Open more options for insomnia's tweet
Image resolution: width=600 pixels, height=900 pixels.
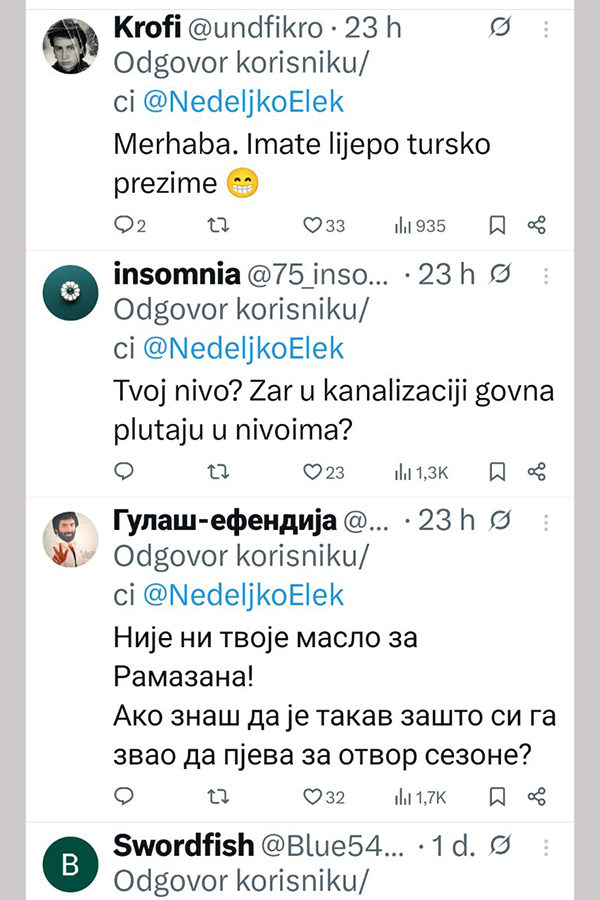click(546, 274)
